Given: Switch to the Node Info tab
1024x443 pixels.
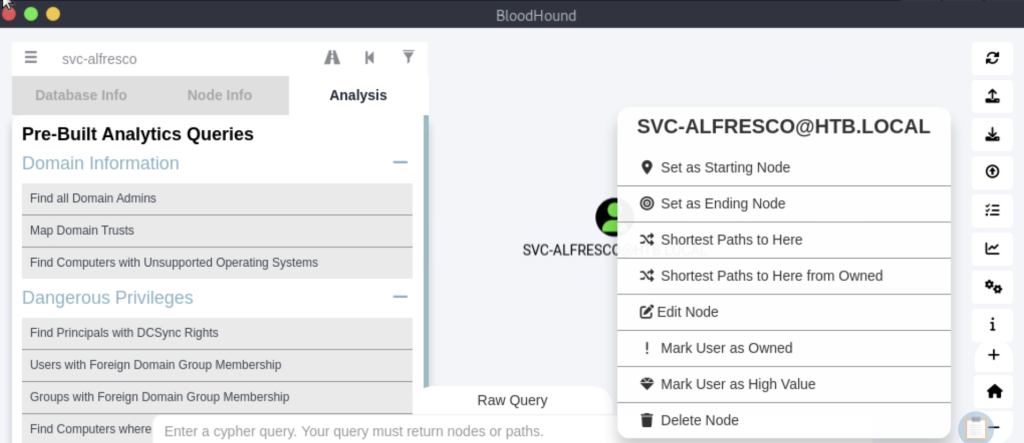Looking at the screenshot, I should point(219,95).
